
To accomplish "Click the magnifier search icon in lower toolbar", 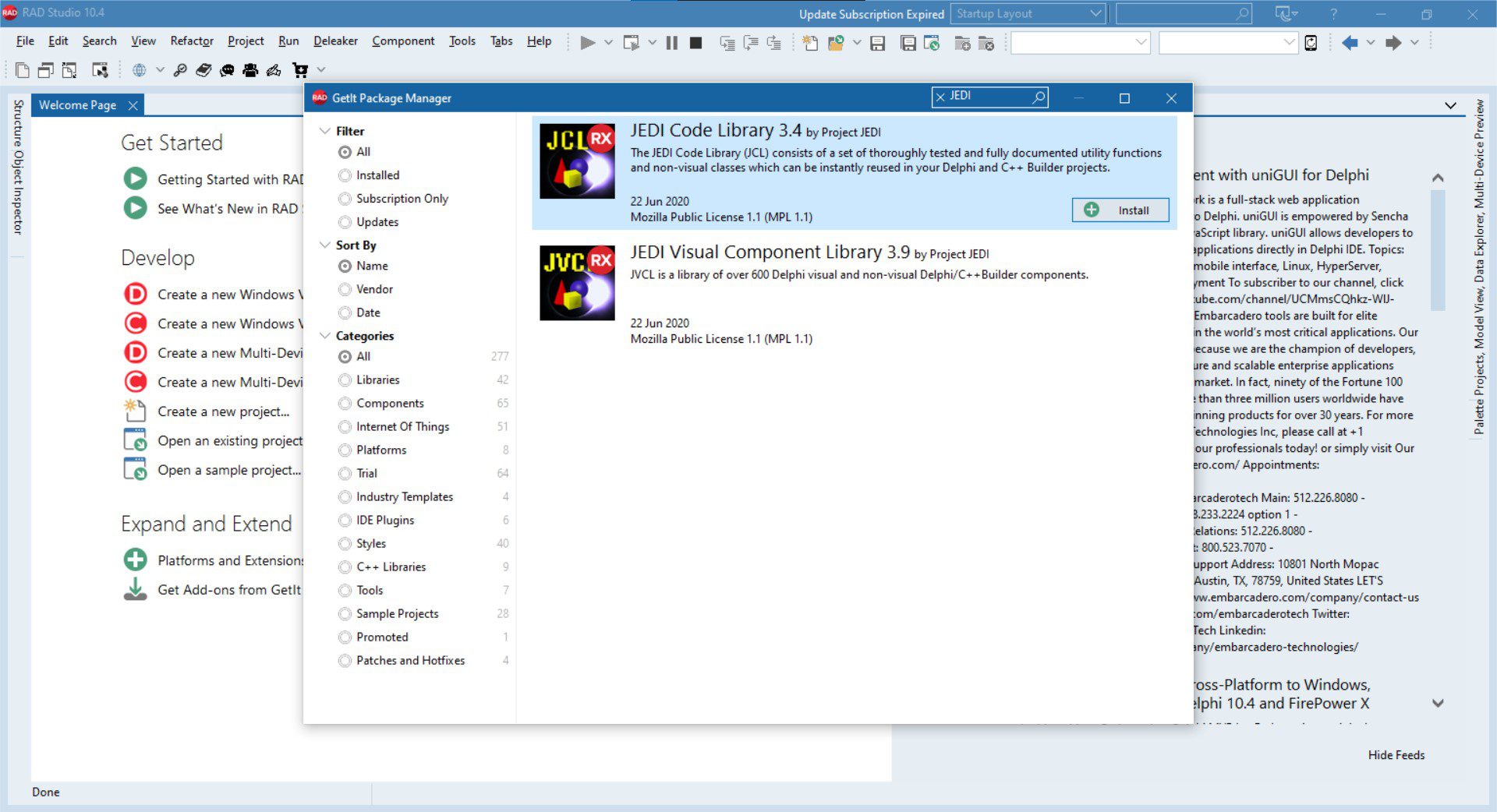I will pyautogui.click(x=180, y=70).
